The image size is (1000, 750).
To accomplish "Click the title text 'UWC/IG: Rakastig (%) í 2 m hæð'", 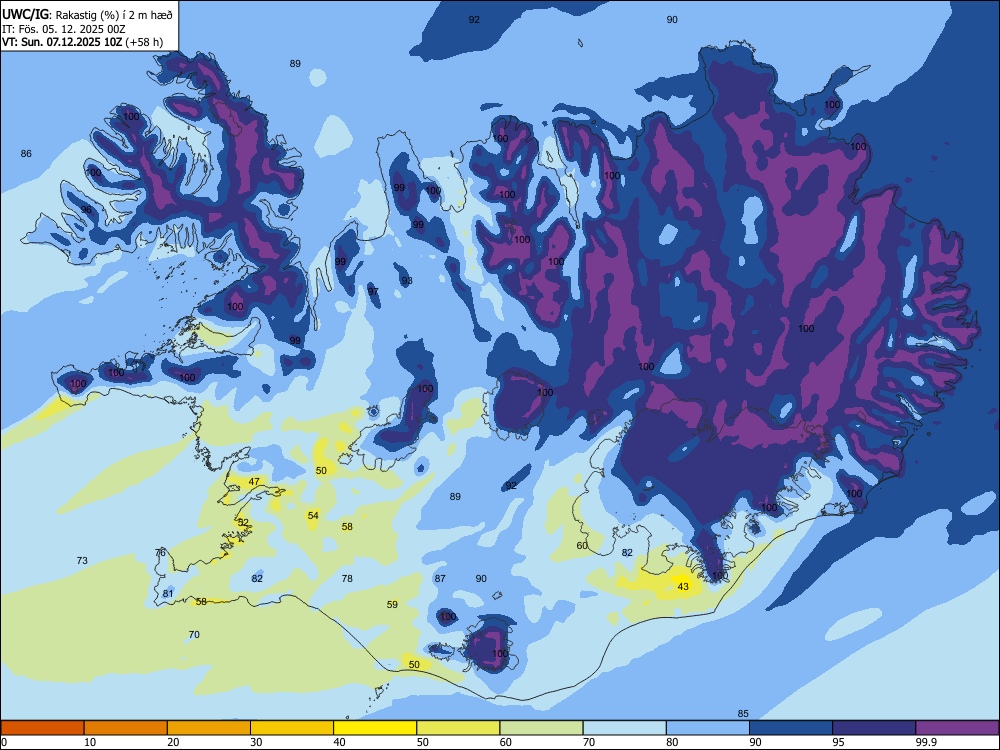I will click(87, 14).
